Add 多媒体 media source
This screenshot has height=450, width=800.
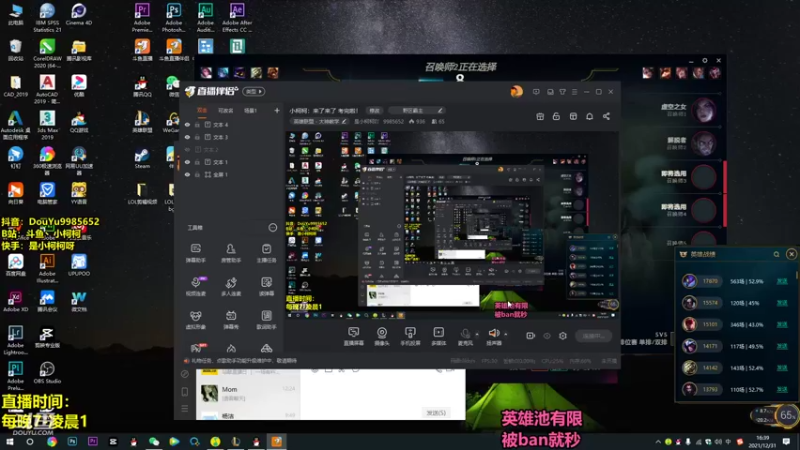439,336
